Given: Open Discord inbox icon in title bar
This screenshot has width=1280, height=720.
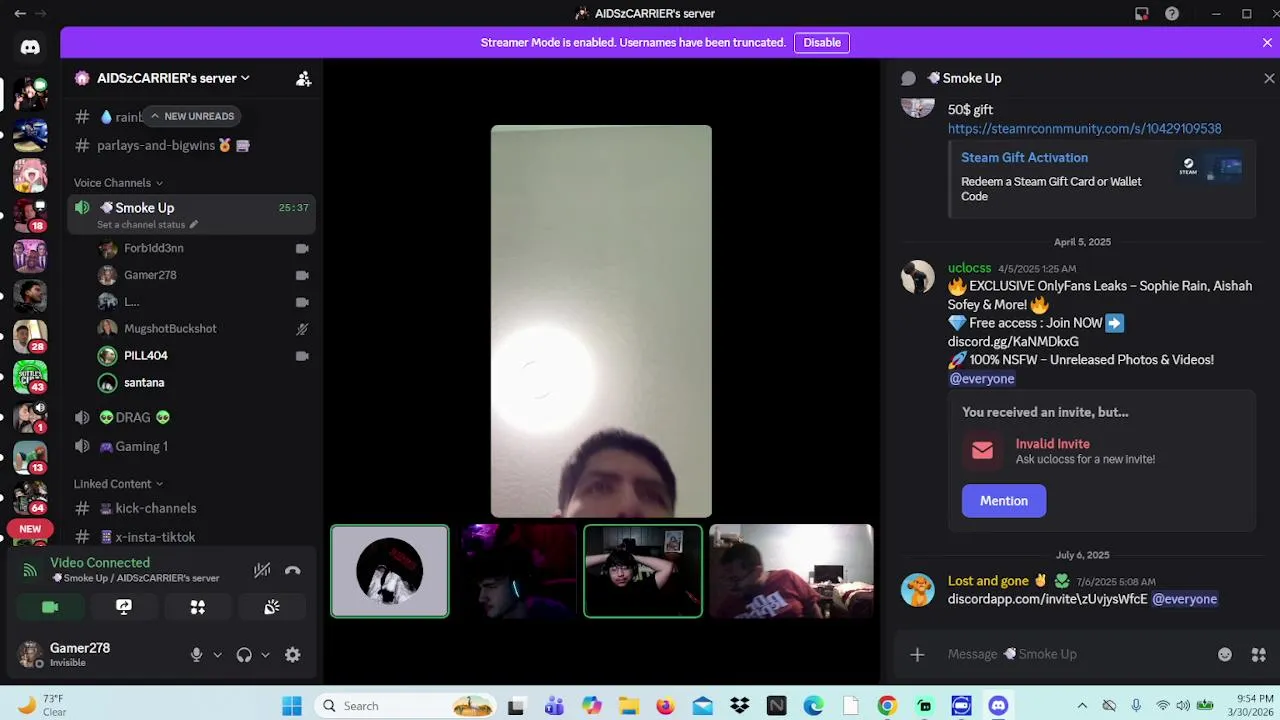Looking at the screenshot, I should (1141, 14).
